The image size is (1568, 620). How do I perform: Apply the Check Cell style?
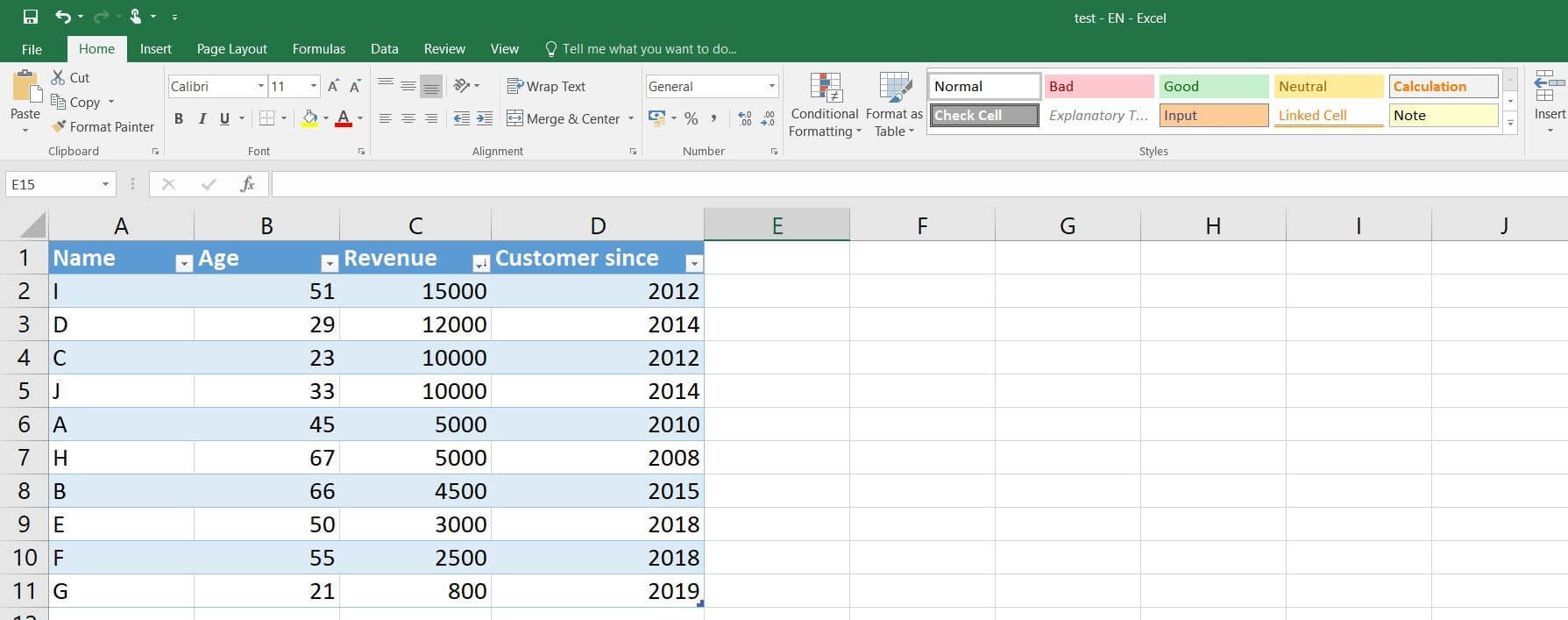click(x=984, y=115)
